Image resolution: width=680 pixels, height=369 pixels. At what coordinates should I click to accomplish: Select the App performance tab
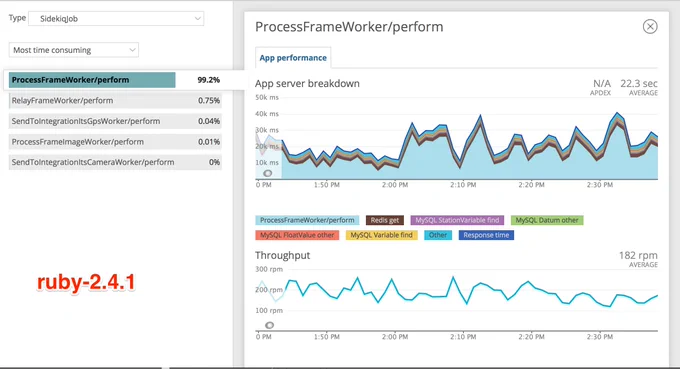[293, 58]
